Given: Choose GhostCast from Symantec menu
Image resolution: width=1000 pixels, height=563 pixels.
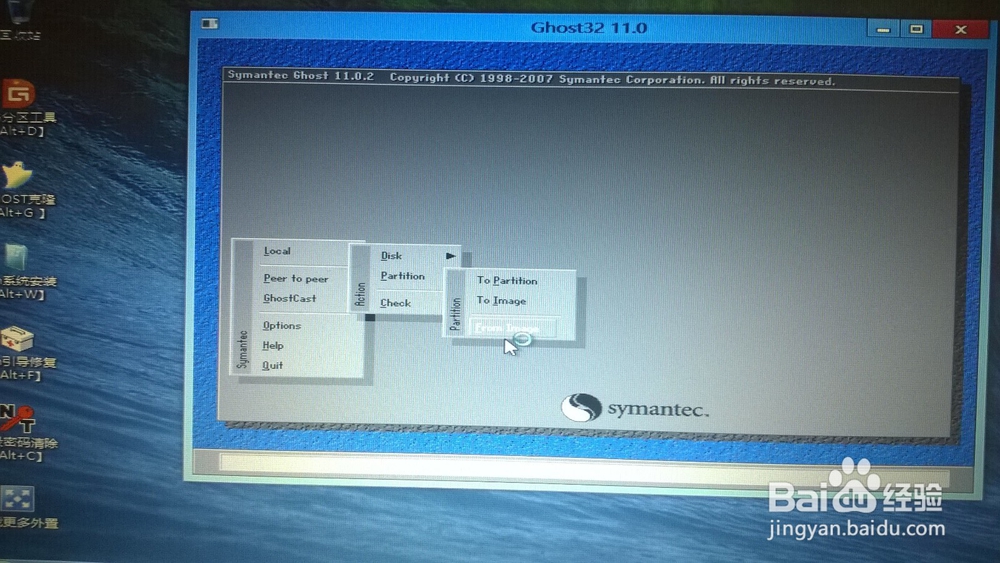Looking at the screenshot, I should click(290, 298).
